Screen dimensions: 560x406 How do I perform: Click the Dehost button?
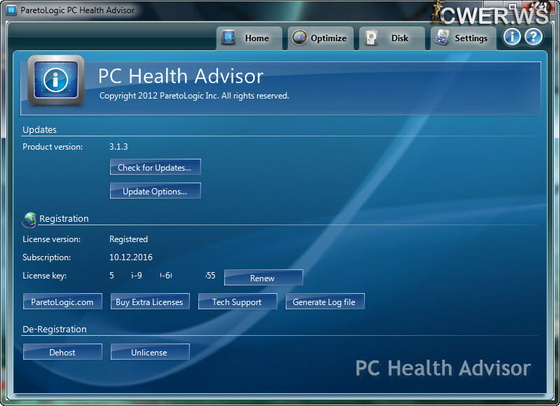62,352
